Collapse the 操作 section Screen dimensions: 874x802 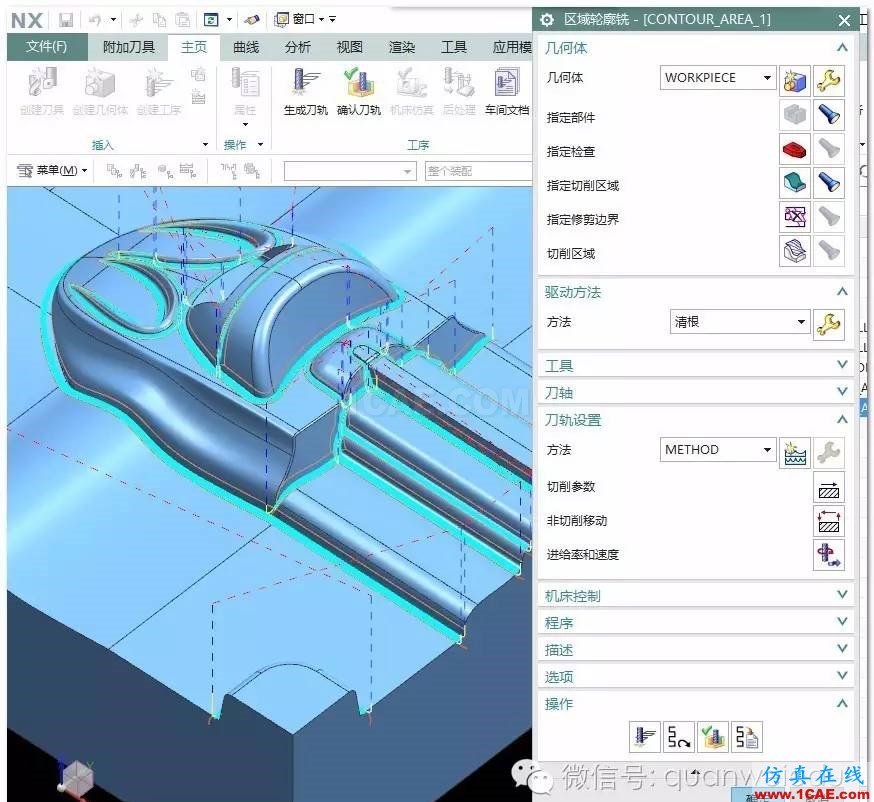(842, 703)
